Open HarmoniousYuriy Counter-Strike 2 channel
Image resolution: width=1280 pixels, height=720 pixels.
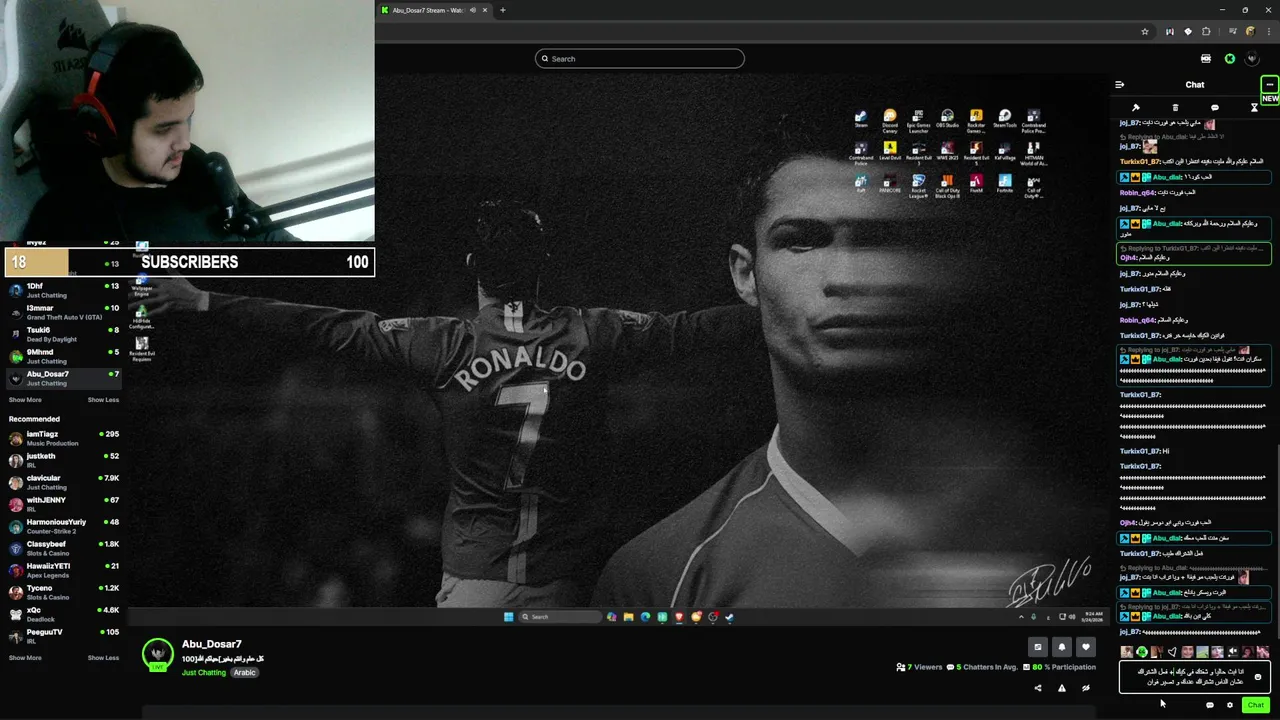[x=63, y=526]
